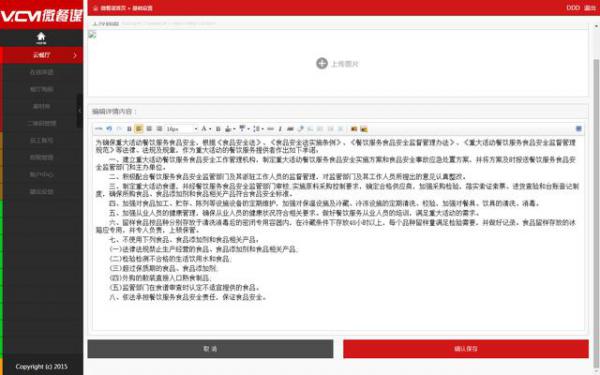Select the highlighted align-left button
Screen dimensions: 600x375
[139, 129]
